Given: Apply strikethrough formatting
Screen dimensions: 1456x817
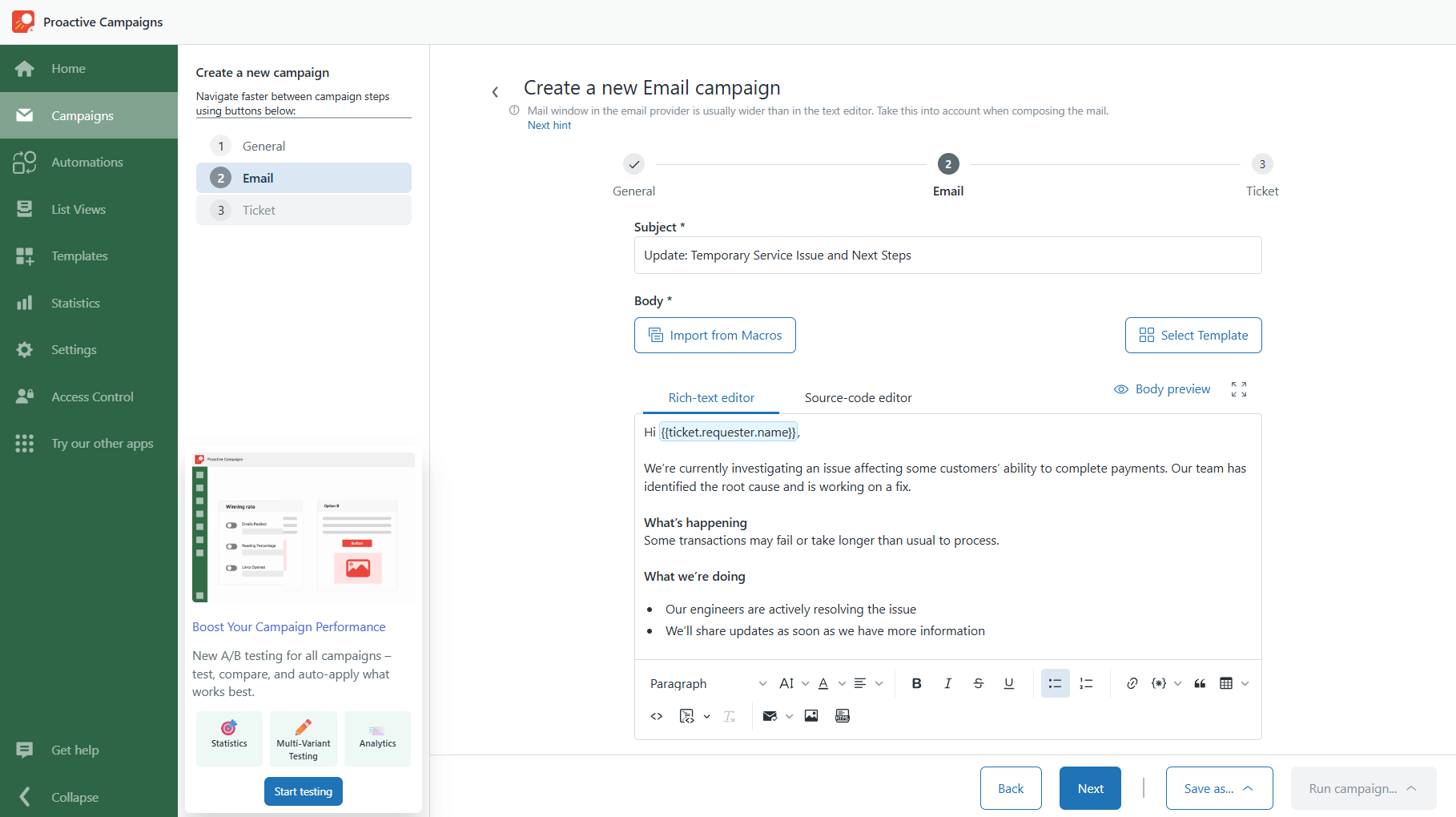Looking at the screenshot, I should [x=979, y=683].
